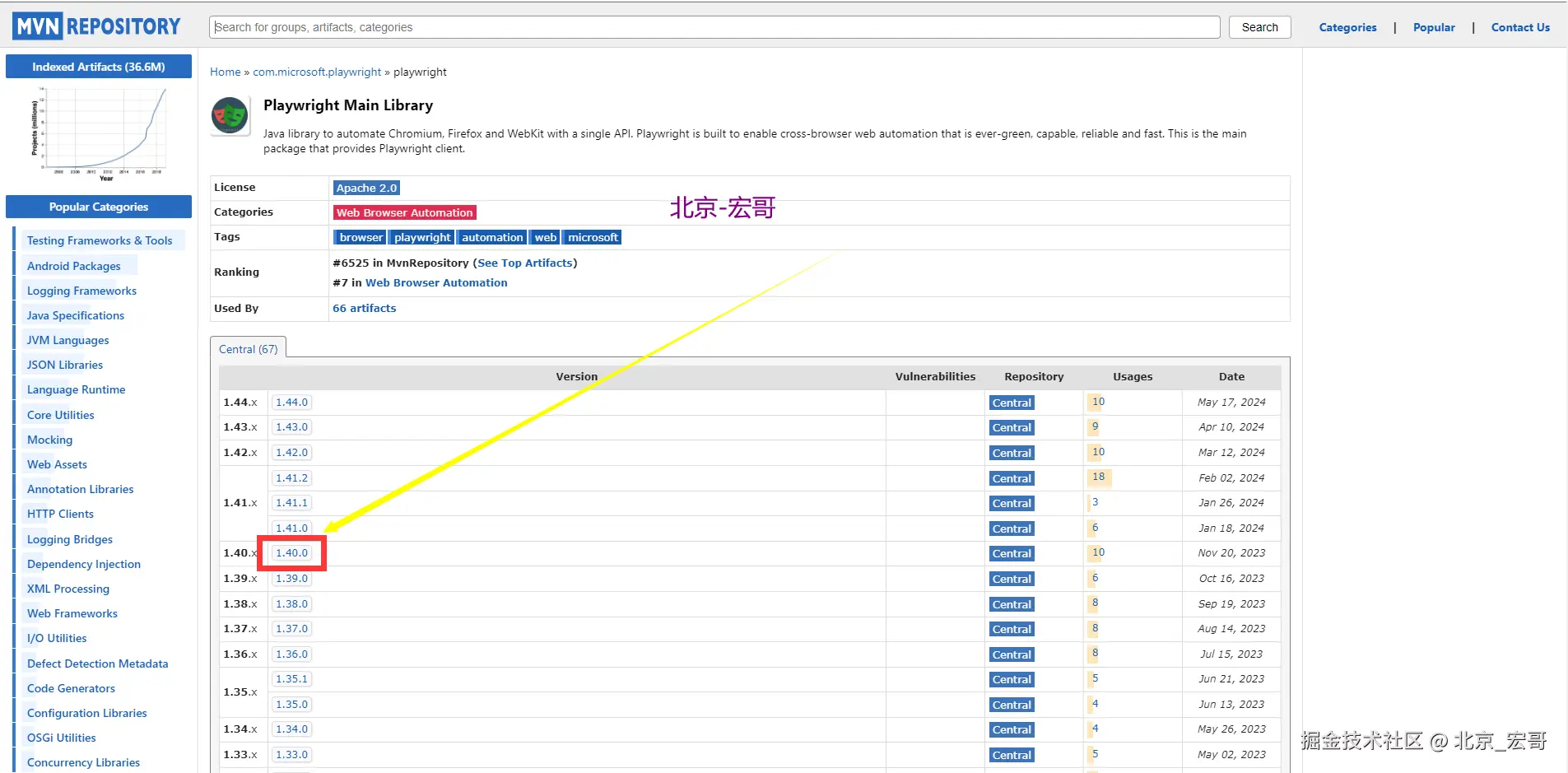Open Popular in top navigation
The height and width of the screenshot is (773, 1568).
point(1434,27)
